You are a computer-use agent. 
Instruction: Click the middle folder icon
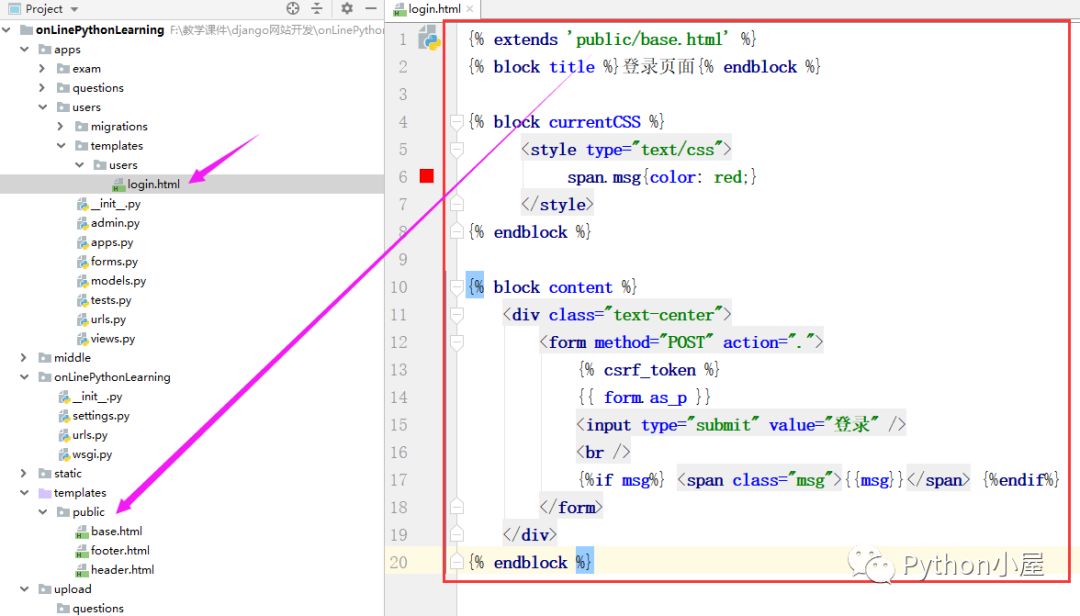click(45, 358)
